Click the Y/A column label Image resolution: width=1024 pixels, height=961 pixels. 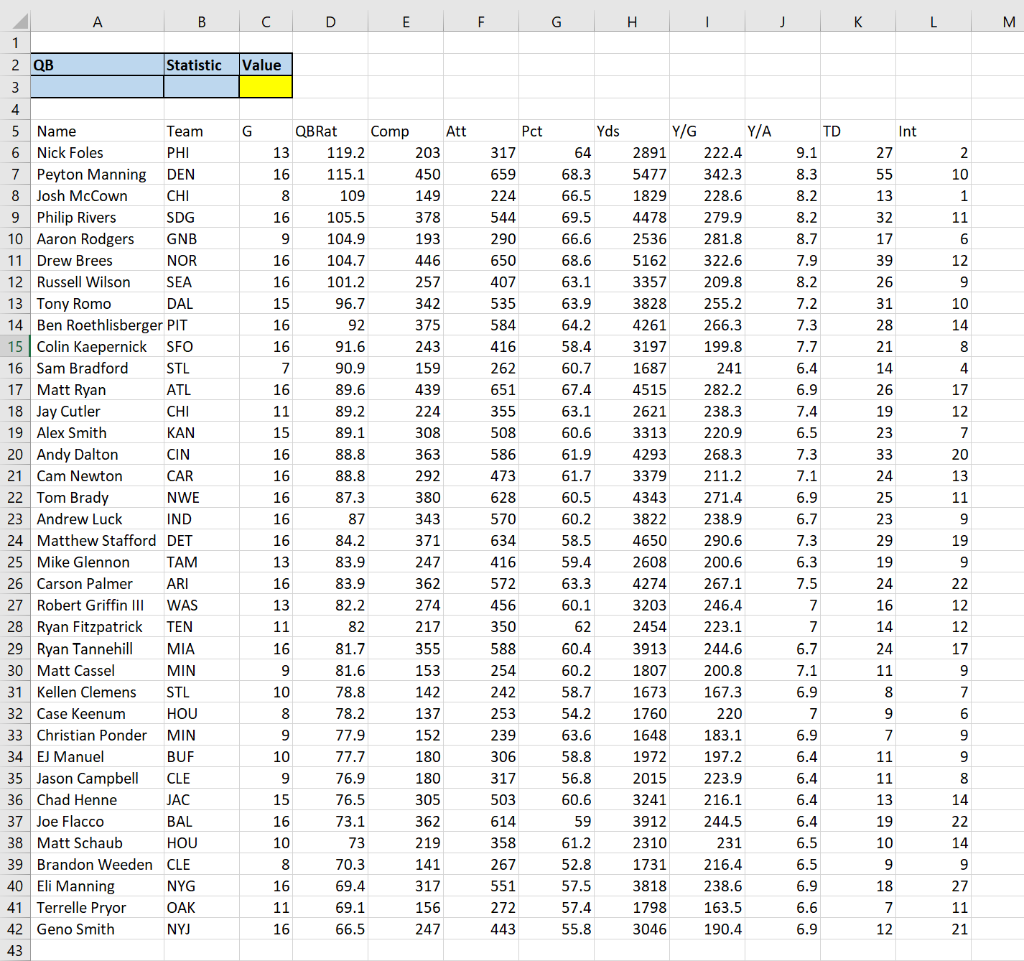759,131
